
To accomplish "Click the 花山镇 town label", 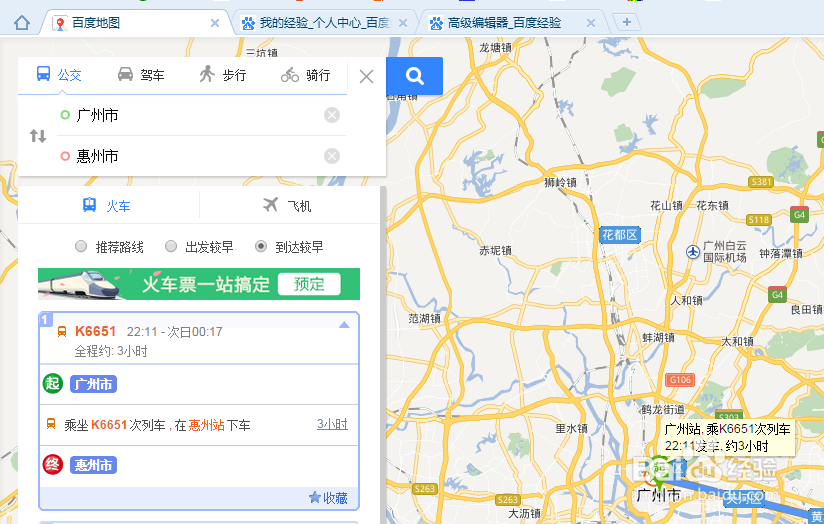I will coord(666,205).
